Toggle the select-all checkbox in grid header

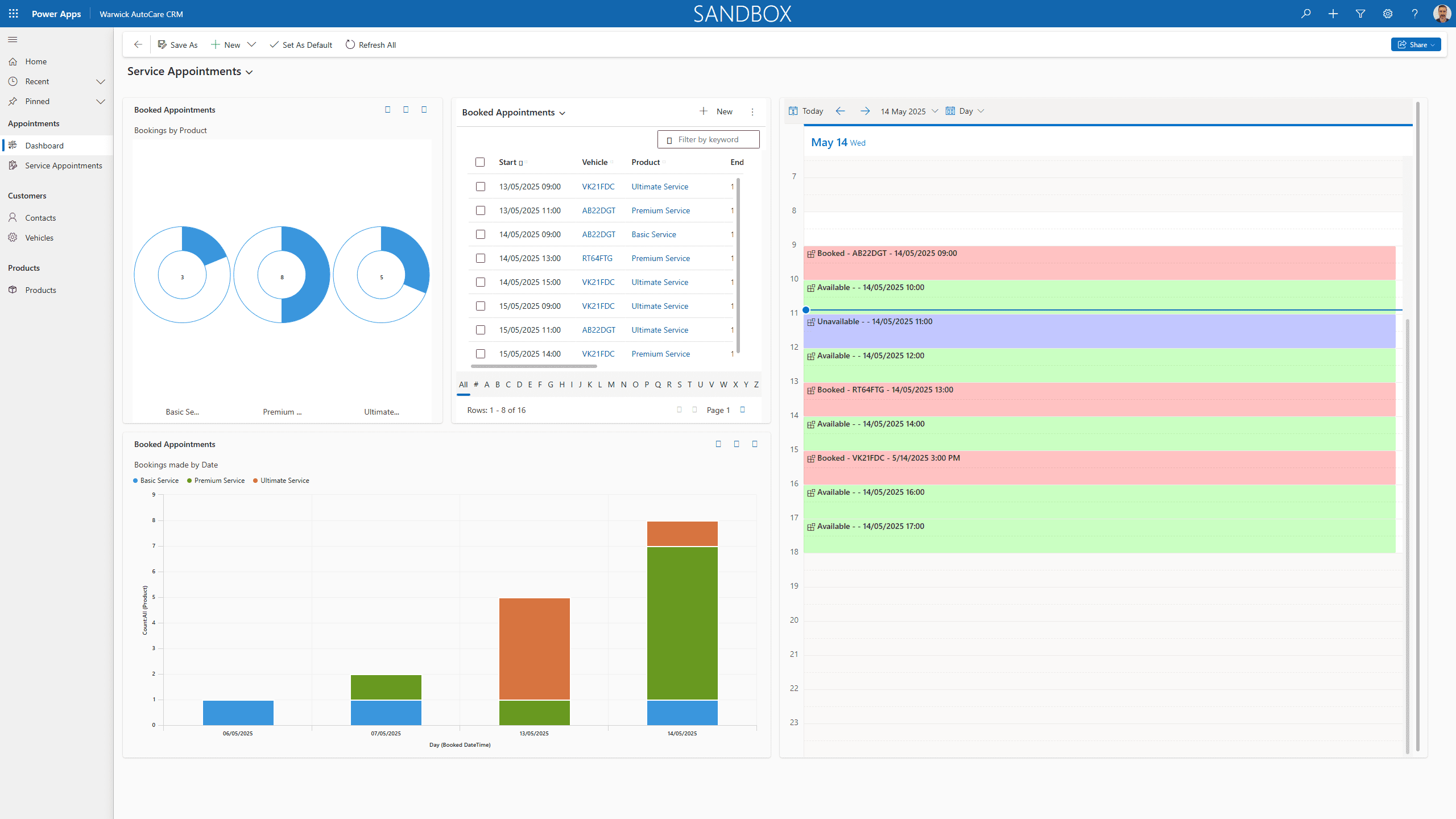coord(480,162)
